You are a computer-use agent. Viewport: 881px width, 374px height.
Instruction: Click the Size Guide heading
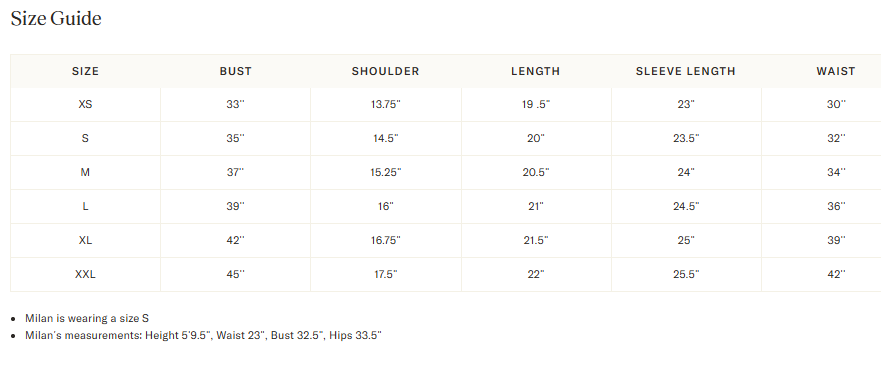tap(56, 19)
